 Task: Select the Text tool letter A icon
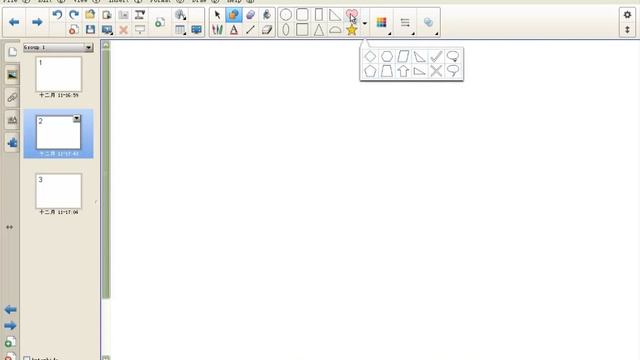[x=233, y=29]
